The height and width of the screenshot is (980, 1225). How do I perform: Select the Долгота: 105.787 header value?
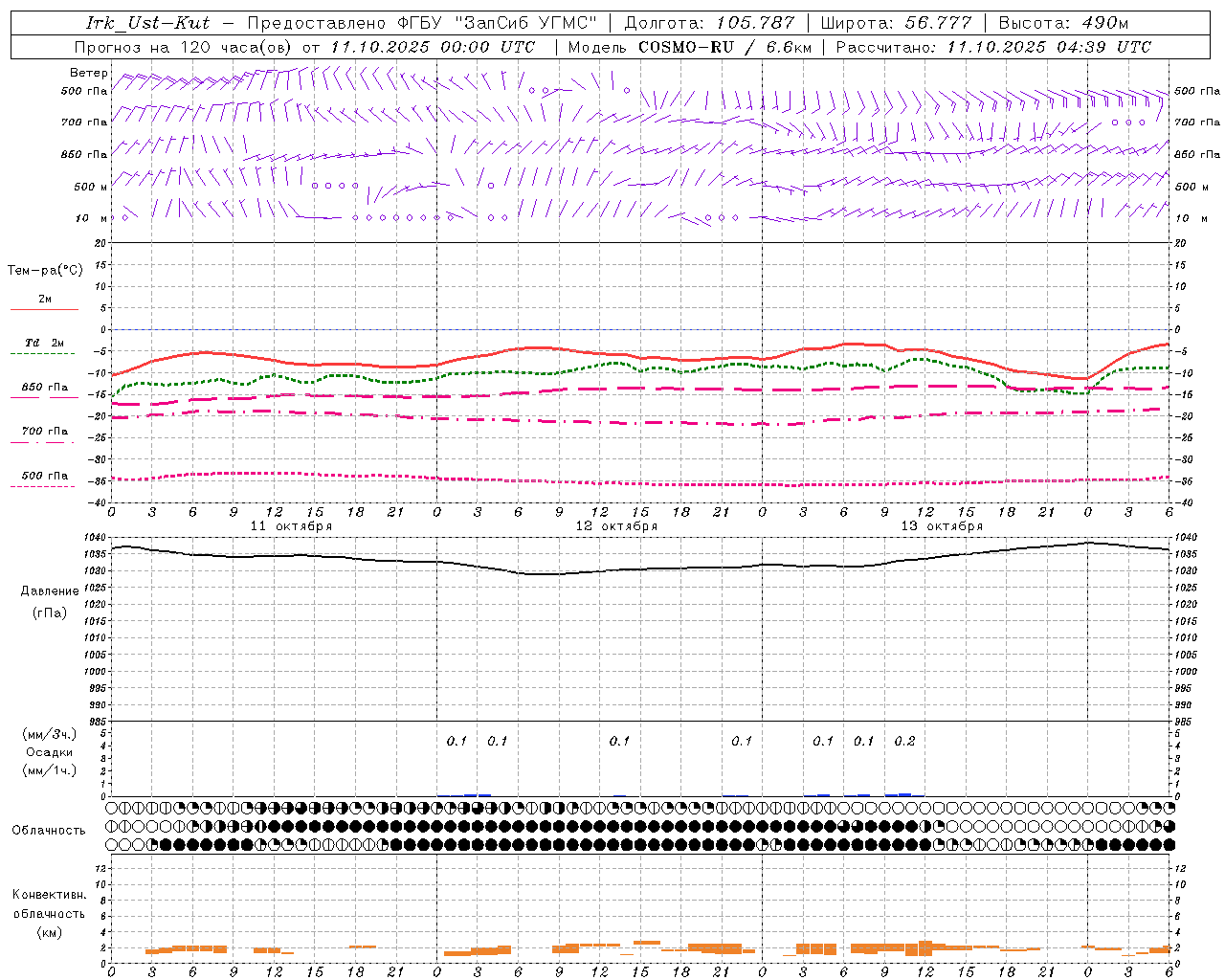pyautogui.click(x=709, y=23)
